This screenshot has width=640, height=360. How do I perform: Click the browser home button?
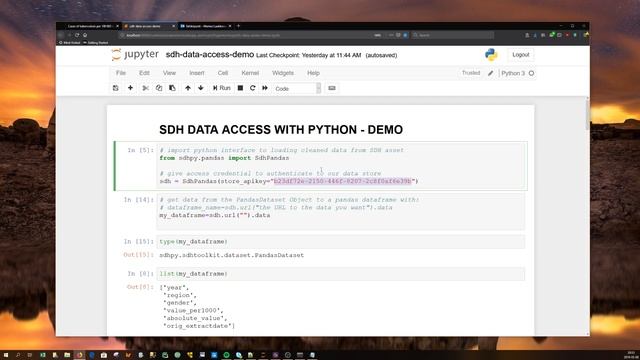pyautogui.click(x=85, y=36)
